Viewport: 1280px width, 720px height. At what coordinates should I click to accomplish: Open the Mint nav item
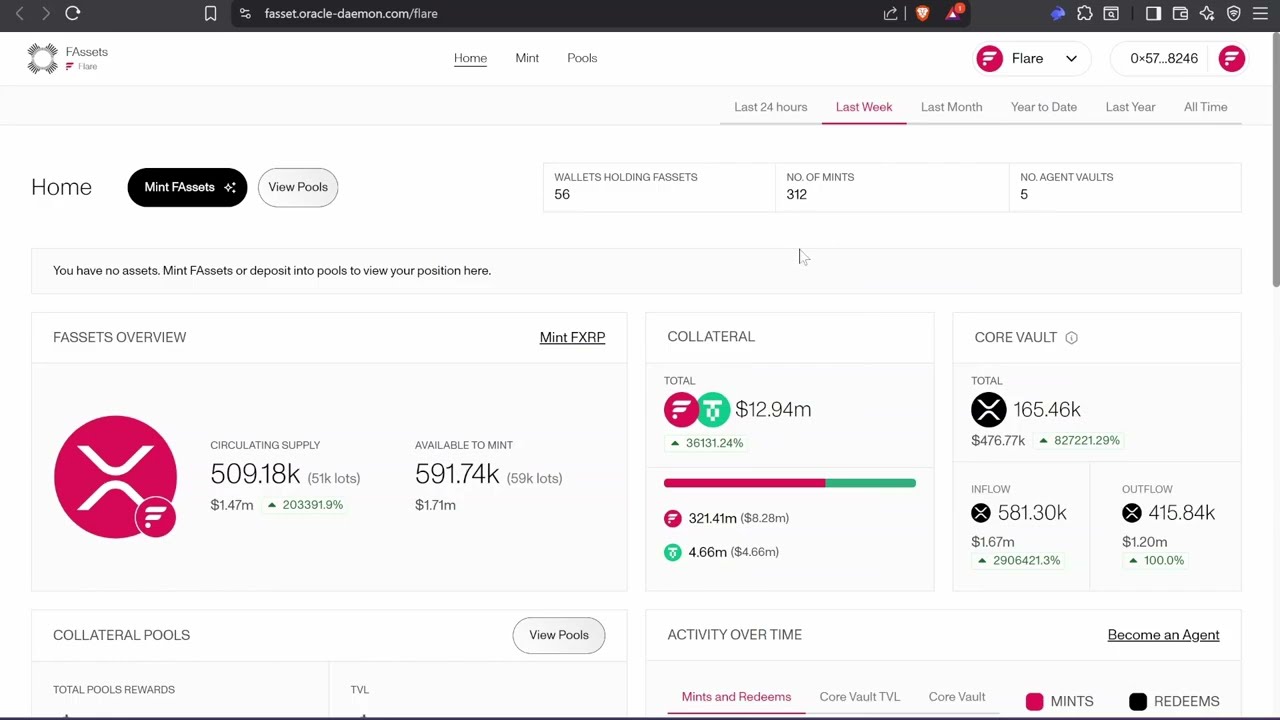coord(527,58)
